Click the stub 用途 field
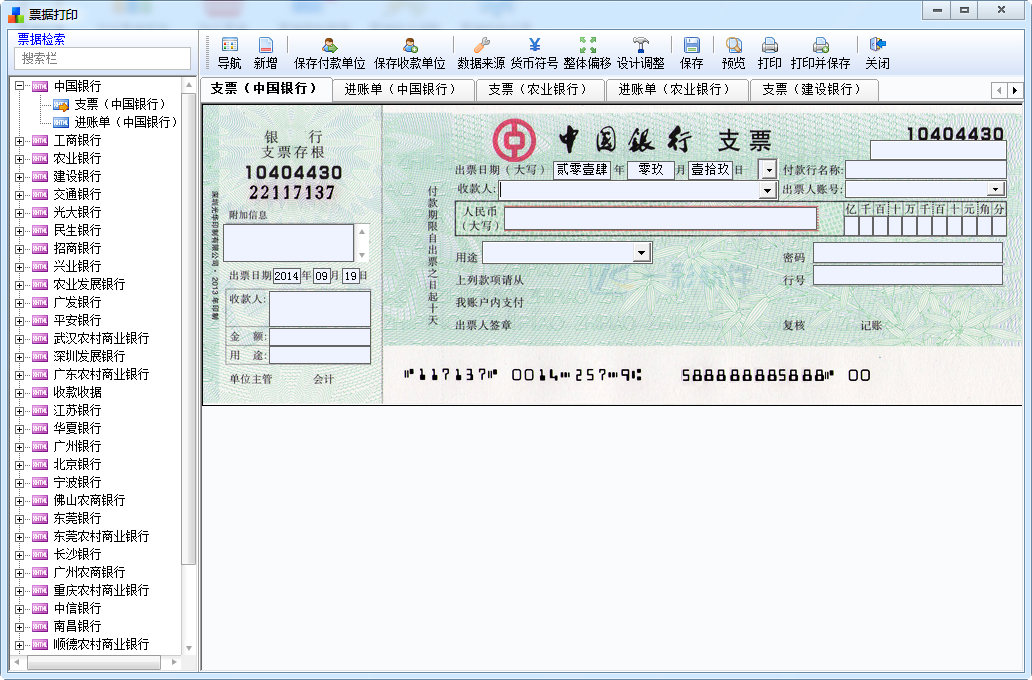This screenshot has height=680, width=1032. (320, 355)
